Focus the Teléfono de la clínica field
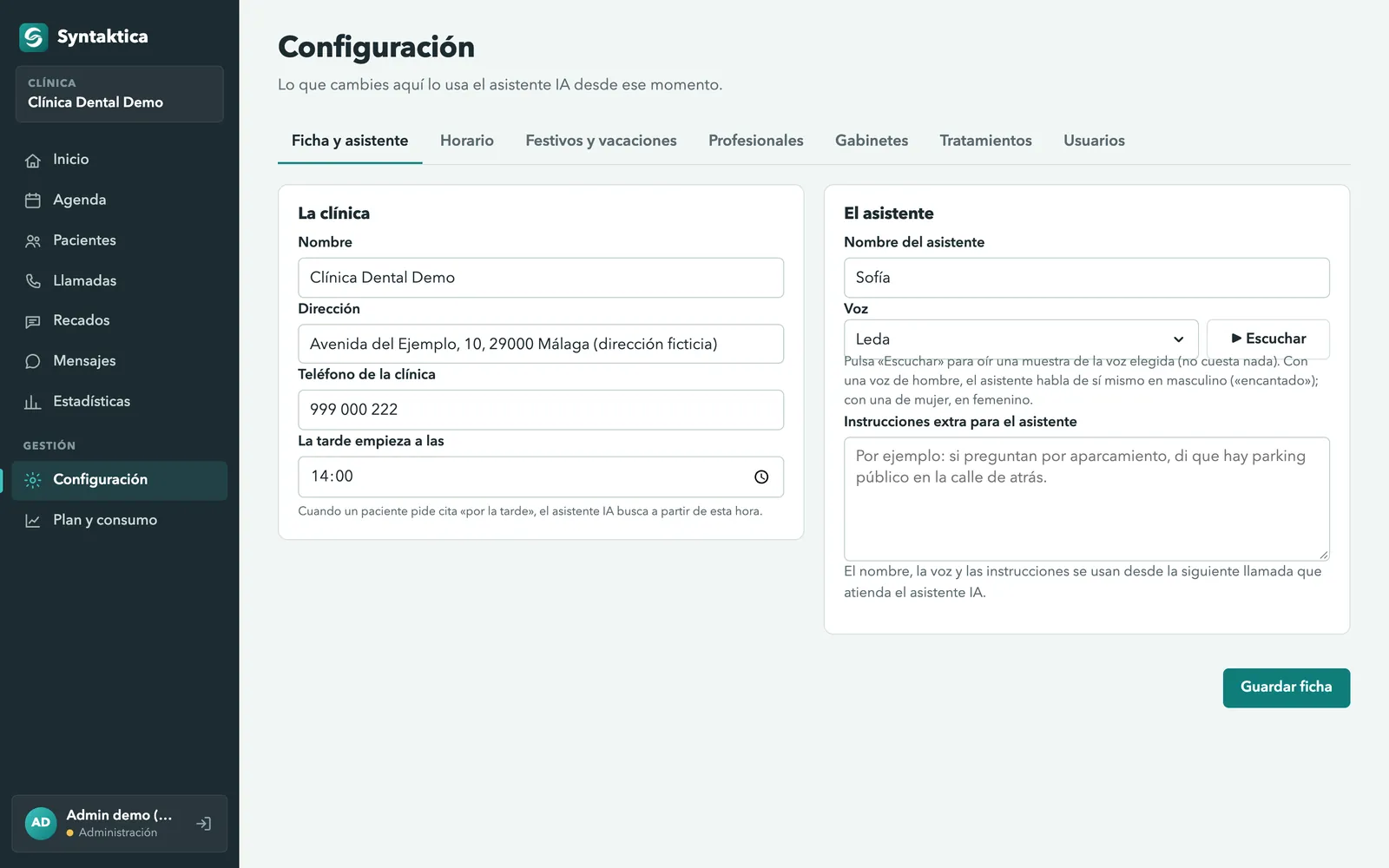This screenshot has width=1389, height=868. pos(541,410)
